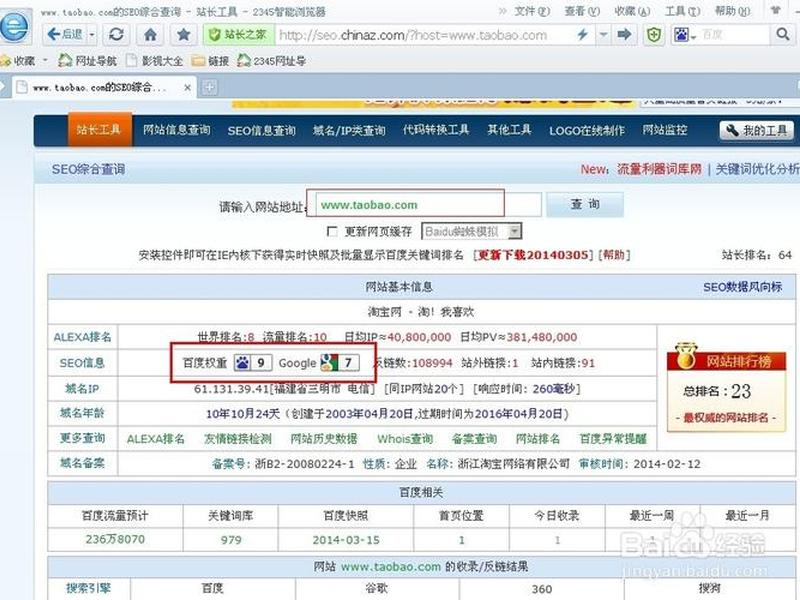Open 网址导航 bookmark
The image size is (800, 600).
pos(87,61)
